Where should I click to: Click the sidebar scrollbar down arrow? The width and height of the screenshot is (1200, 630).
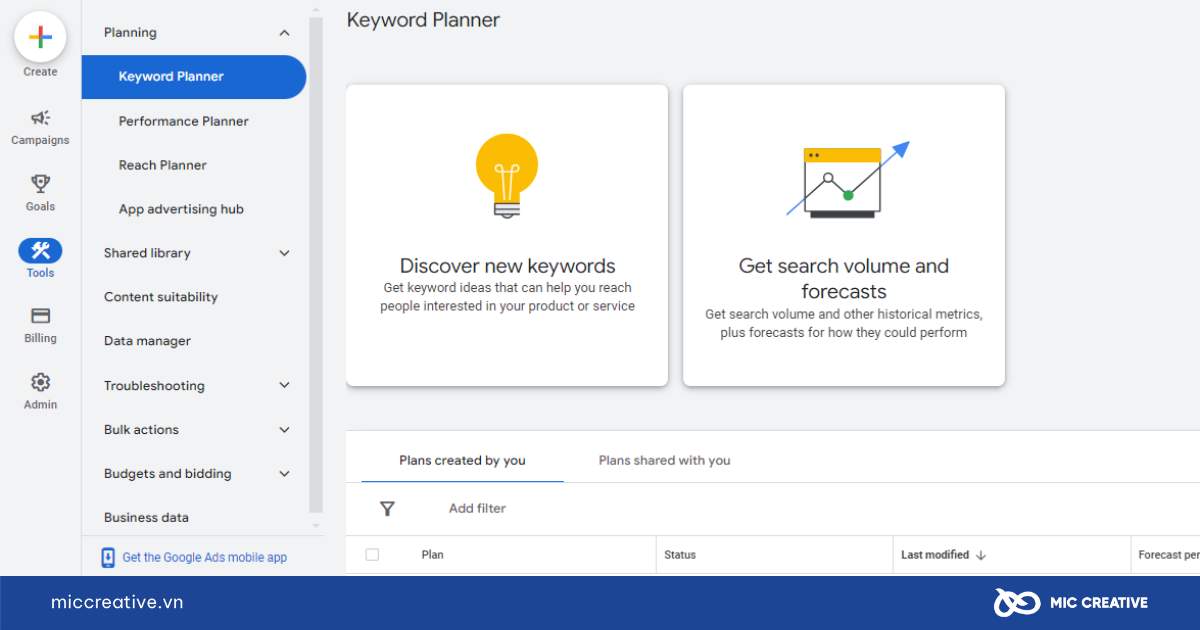[x=316, y=525]
